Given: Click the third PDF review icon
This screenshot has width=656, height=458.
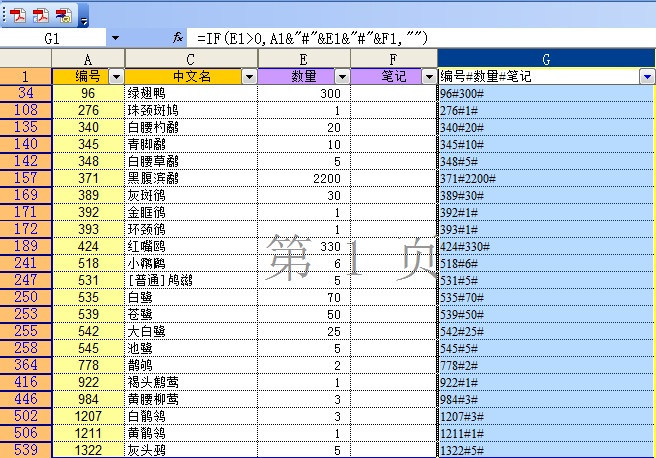Looking at the screenshot, I should [x=63, y=14].
